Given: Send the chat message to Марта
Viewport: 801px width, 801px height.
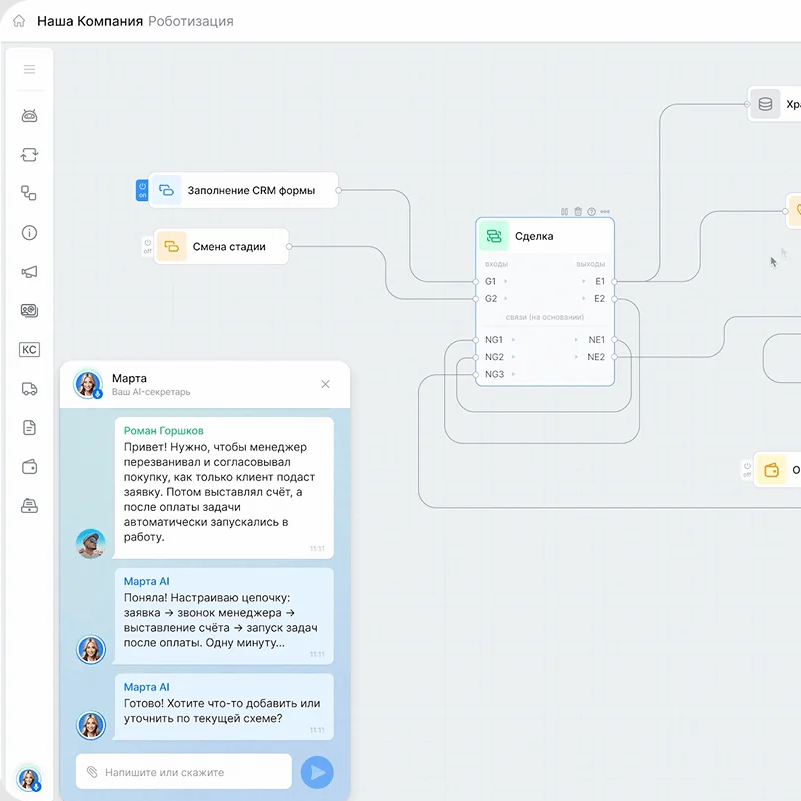Looking at the screenshot, I should 317,772.
